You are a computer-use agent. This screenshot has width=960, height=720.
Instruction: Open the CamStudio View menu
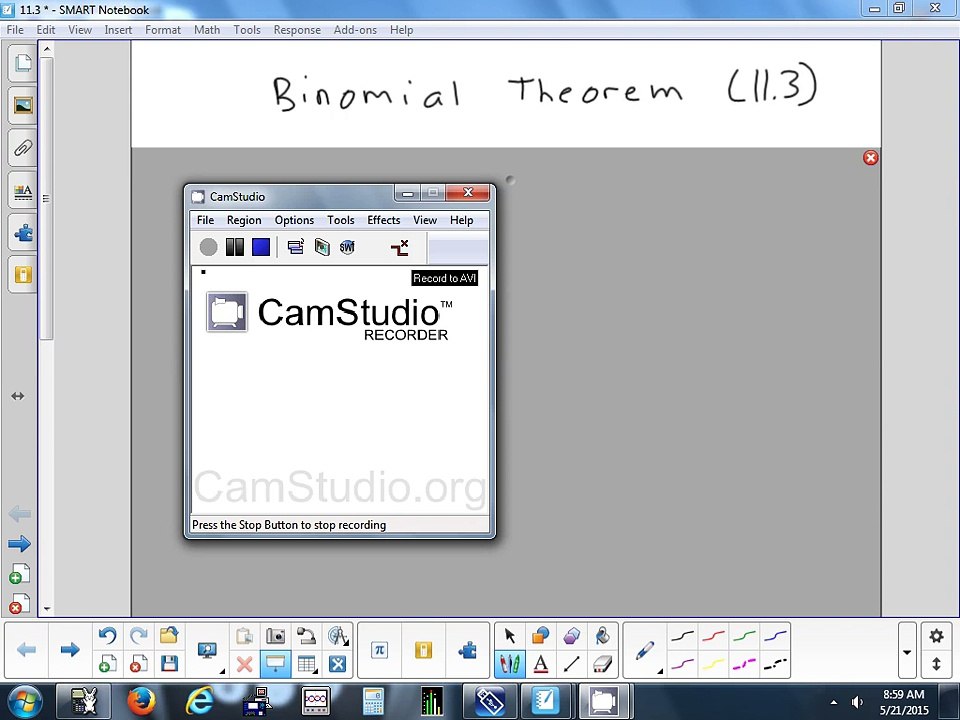tap(424, 220)
